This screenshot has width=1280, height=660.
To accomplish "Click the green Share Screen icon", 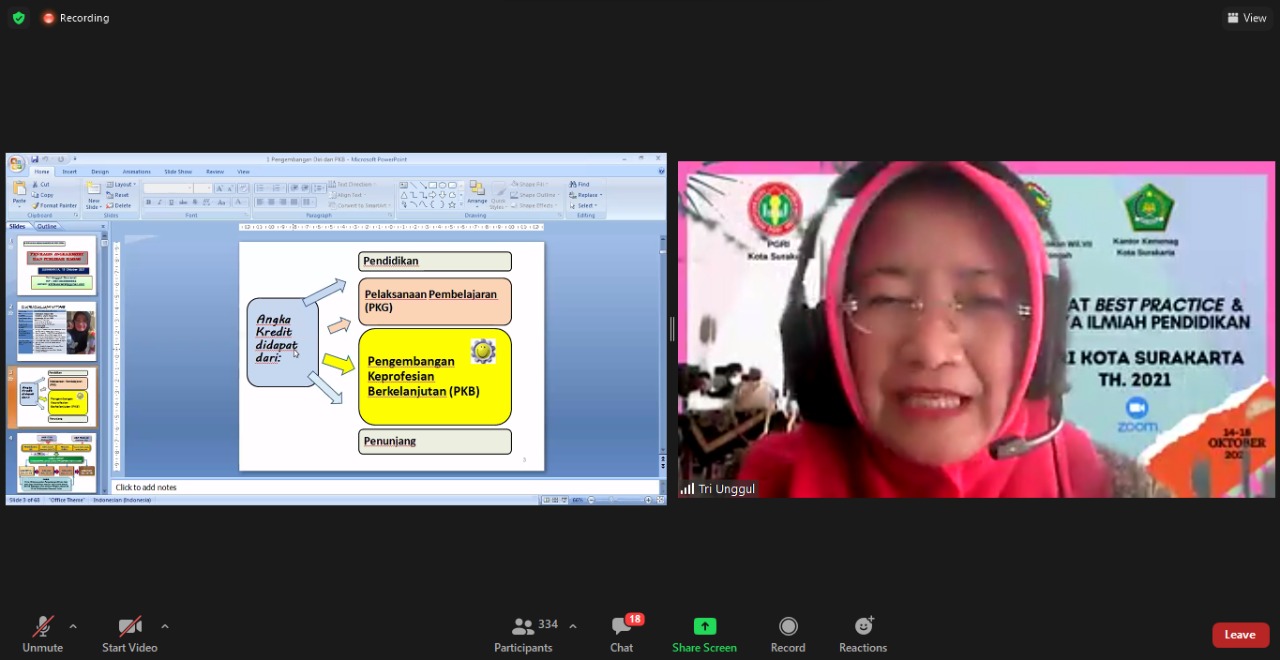I will tap(705, 626).
